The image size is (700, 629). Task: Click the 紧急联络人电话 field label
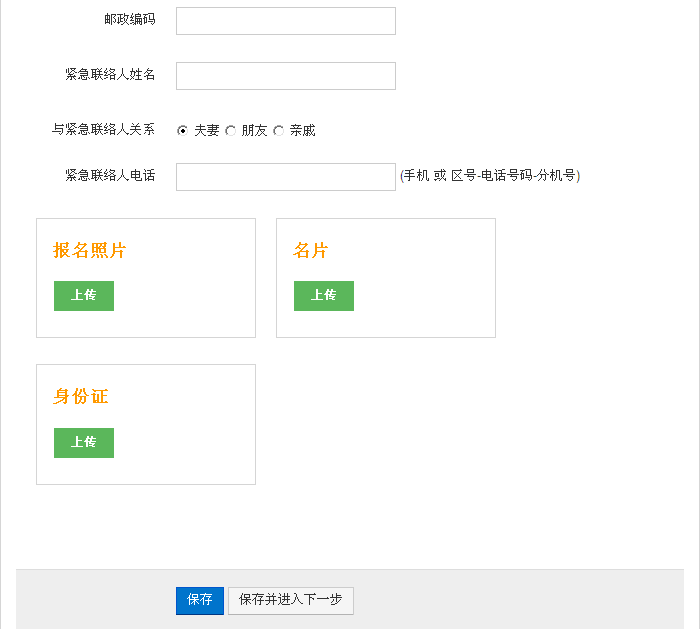[x=110, y=175]
